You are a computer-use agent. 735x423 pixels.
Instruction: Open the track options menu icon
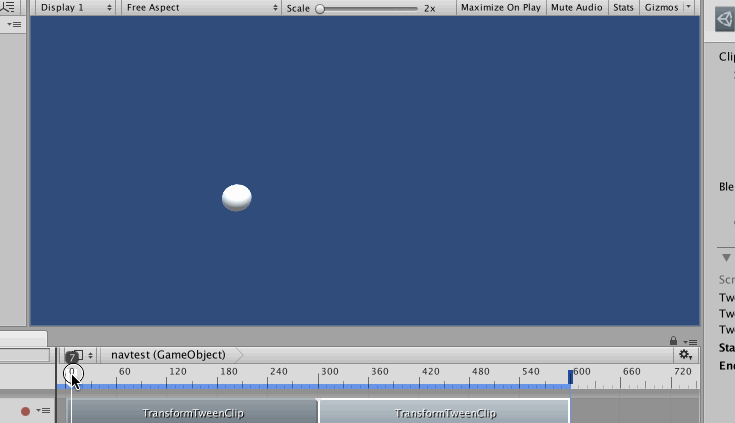(x=44, y=411)
